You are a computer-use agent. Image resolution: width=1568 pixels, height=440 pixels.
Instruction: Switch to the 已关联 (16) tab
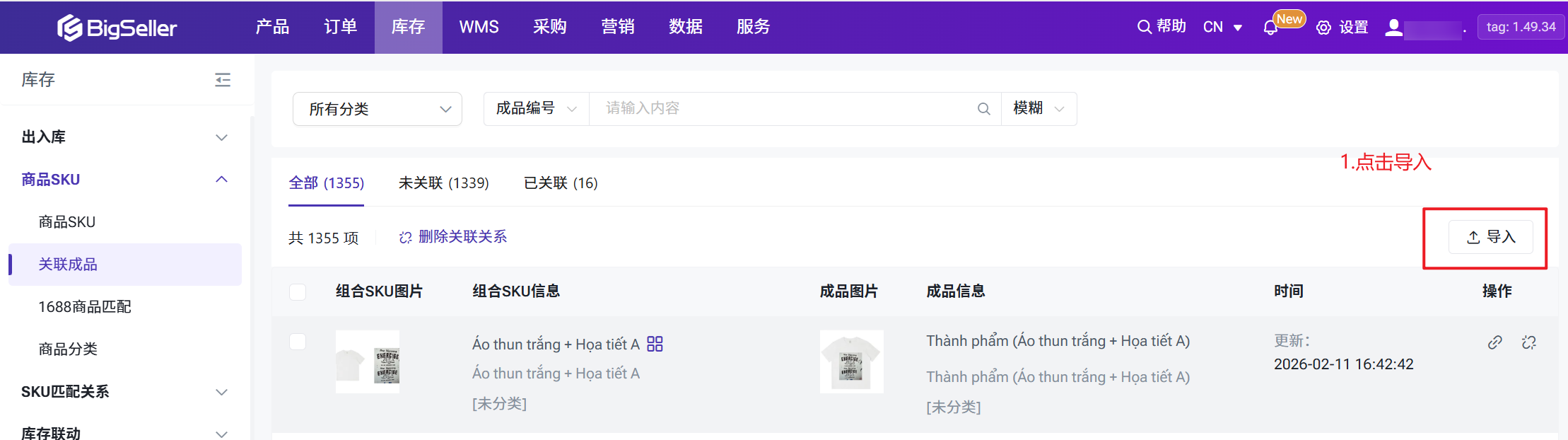[561, 183]
